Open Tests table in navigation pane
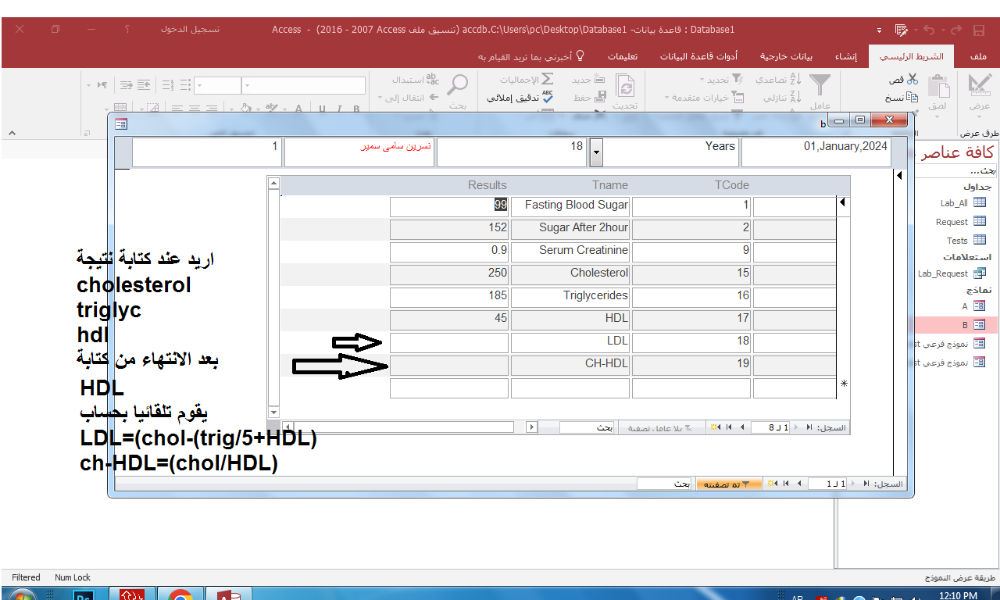This screenshot has width=1000, height=600. 966,240
